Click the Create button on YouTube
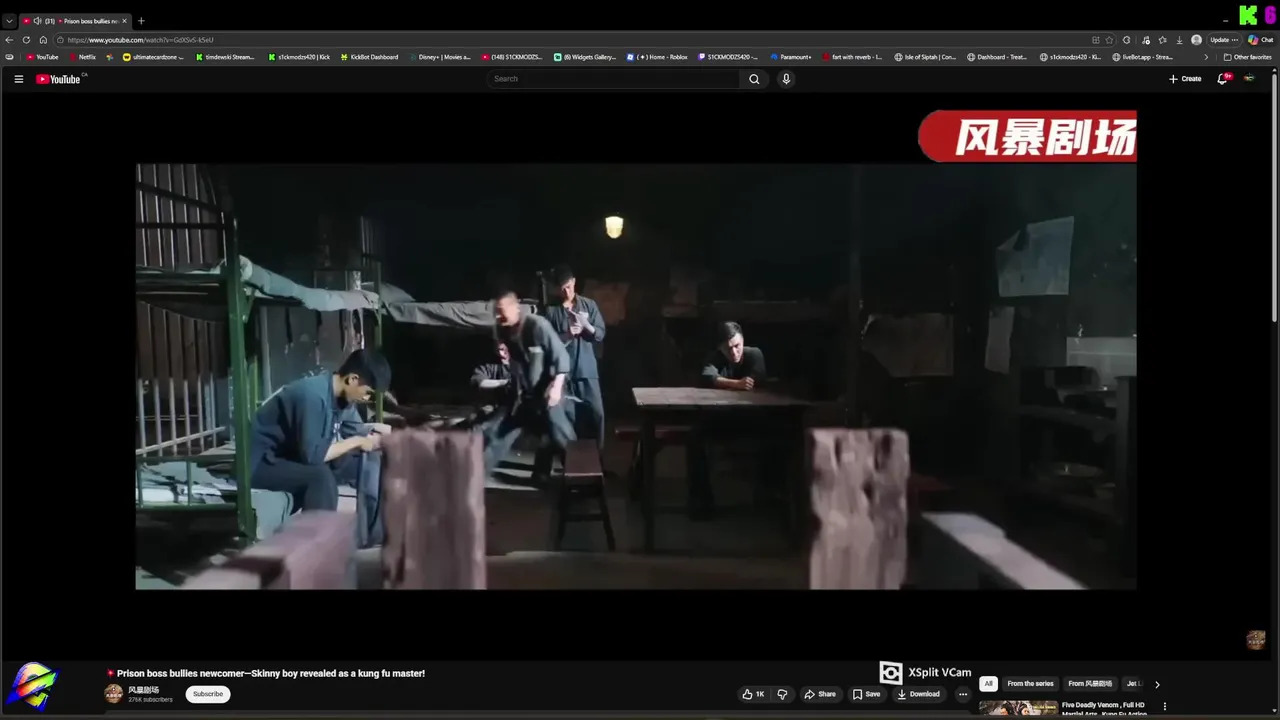The height and width of the screenshot is (720, 1280). click(1185, 79)
